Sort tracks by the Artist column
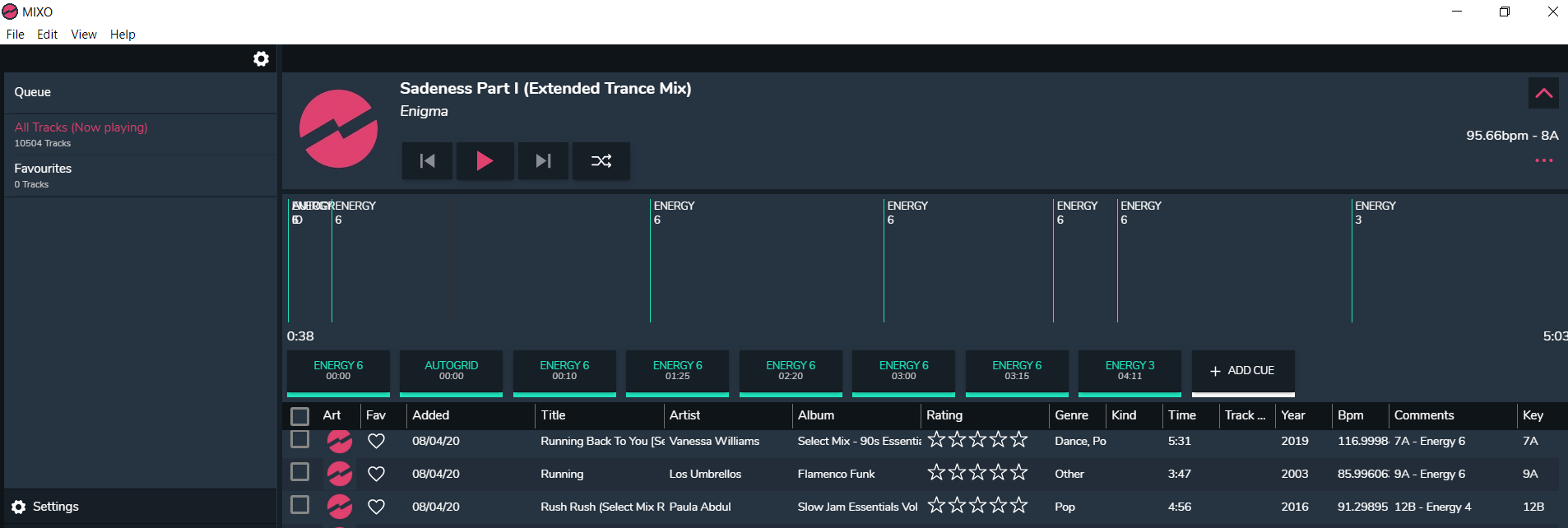The image size is (1568, 528). [x=684, y=415]
